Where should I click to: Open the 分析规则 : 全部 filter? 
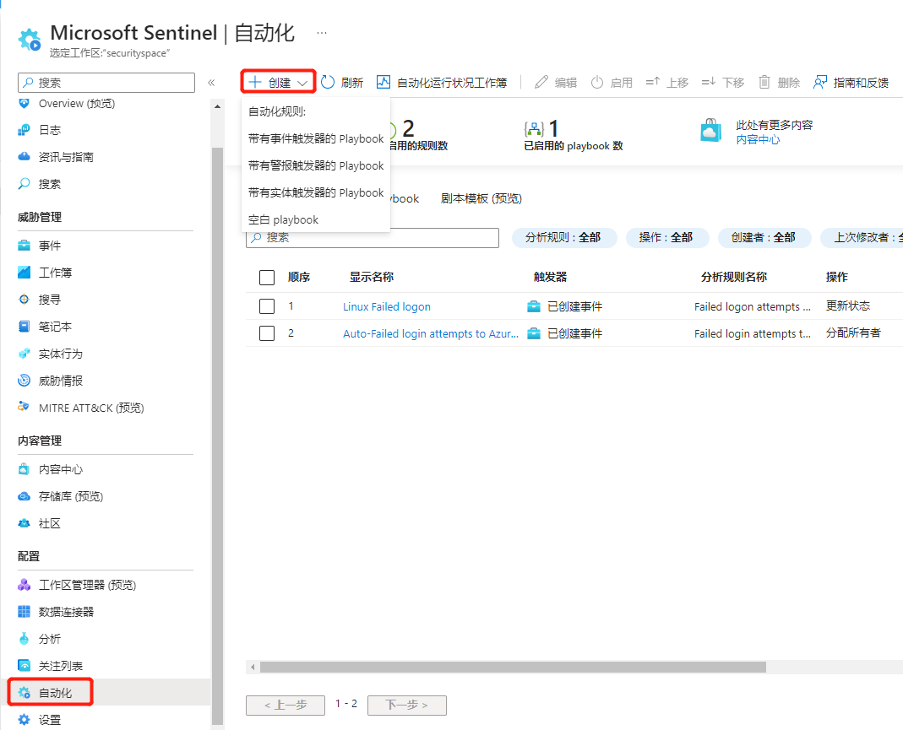(564, 238)
